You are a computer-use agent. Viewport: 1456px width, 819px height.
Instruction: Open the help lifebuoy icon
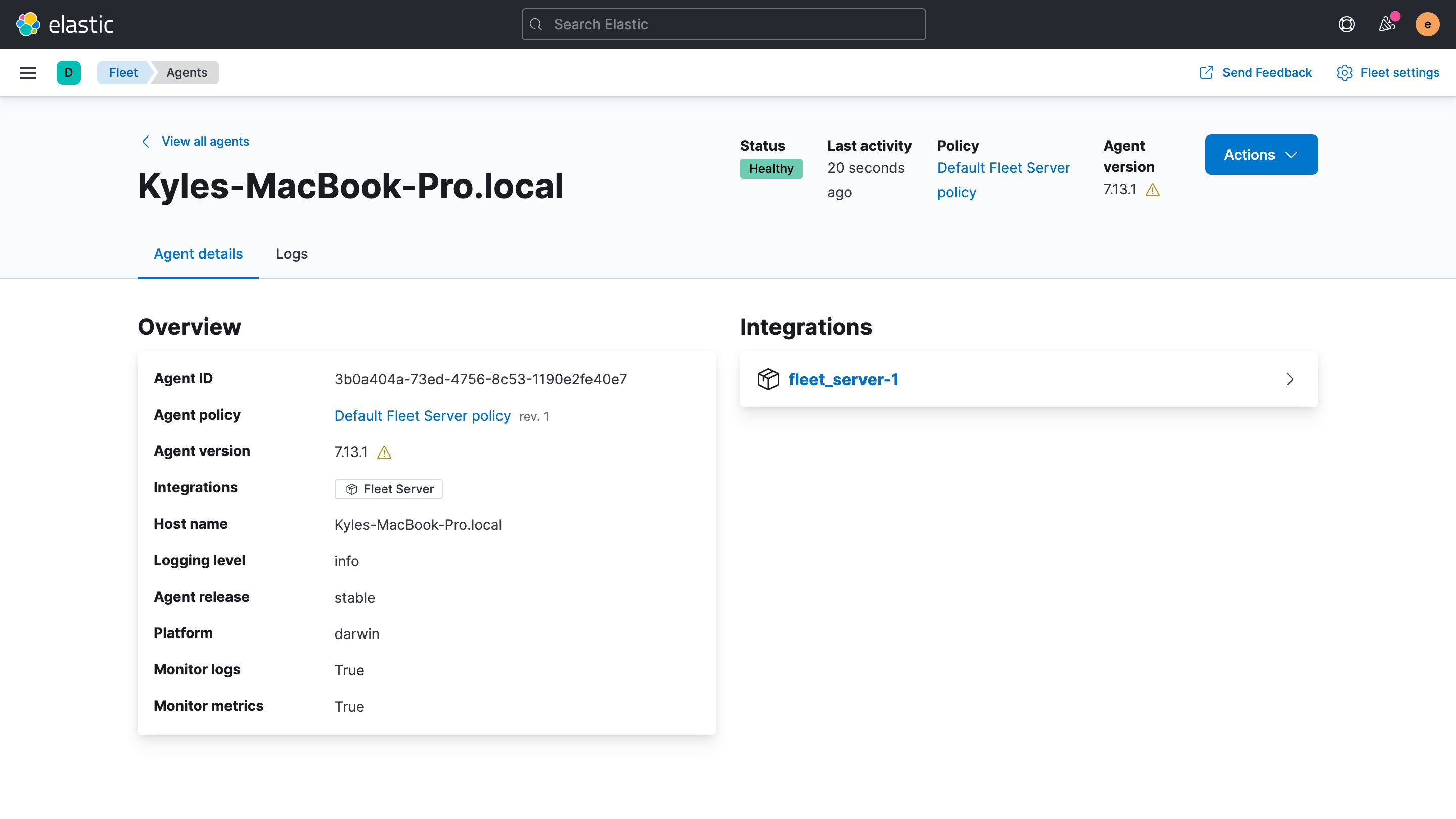point(1346,24)
